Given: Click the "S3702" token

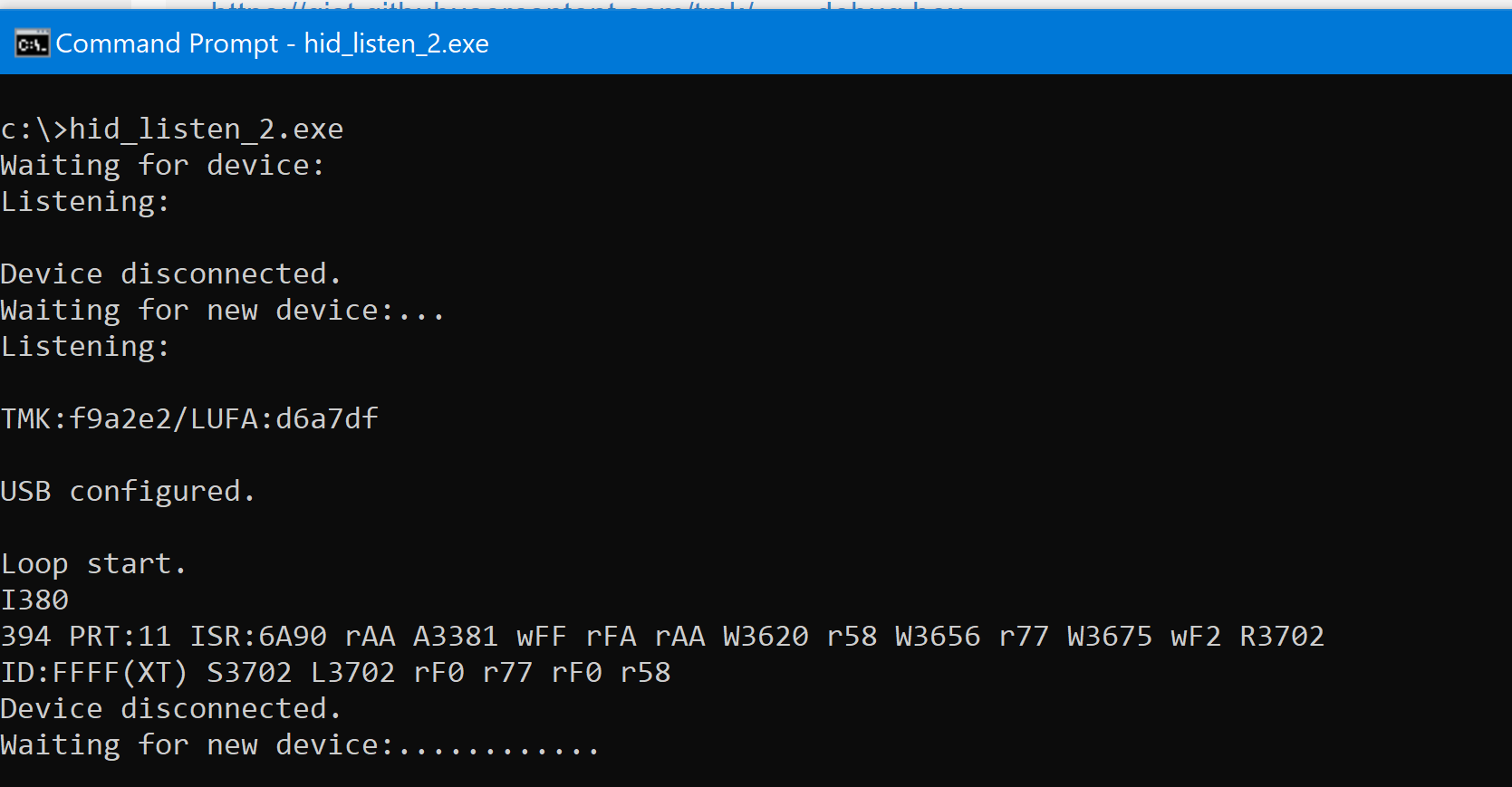Looking at the screenshot, I should click(x=249, y=673).
